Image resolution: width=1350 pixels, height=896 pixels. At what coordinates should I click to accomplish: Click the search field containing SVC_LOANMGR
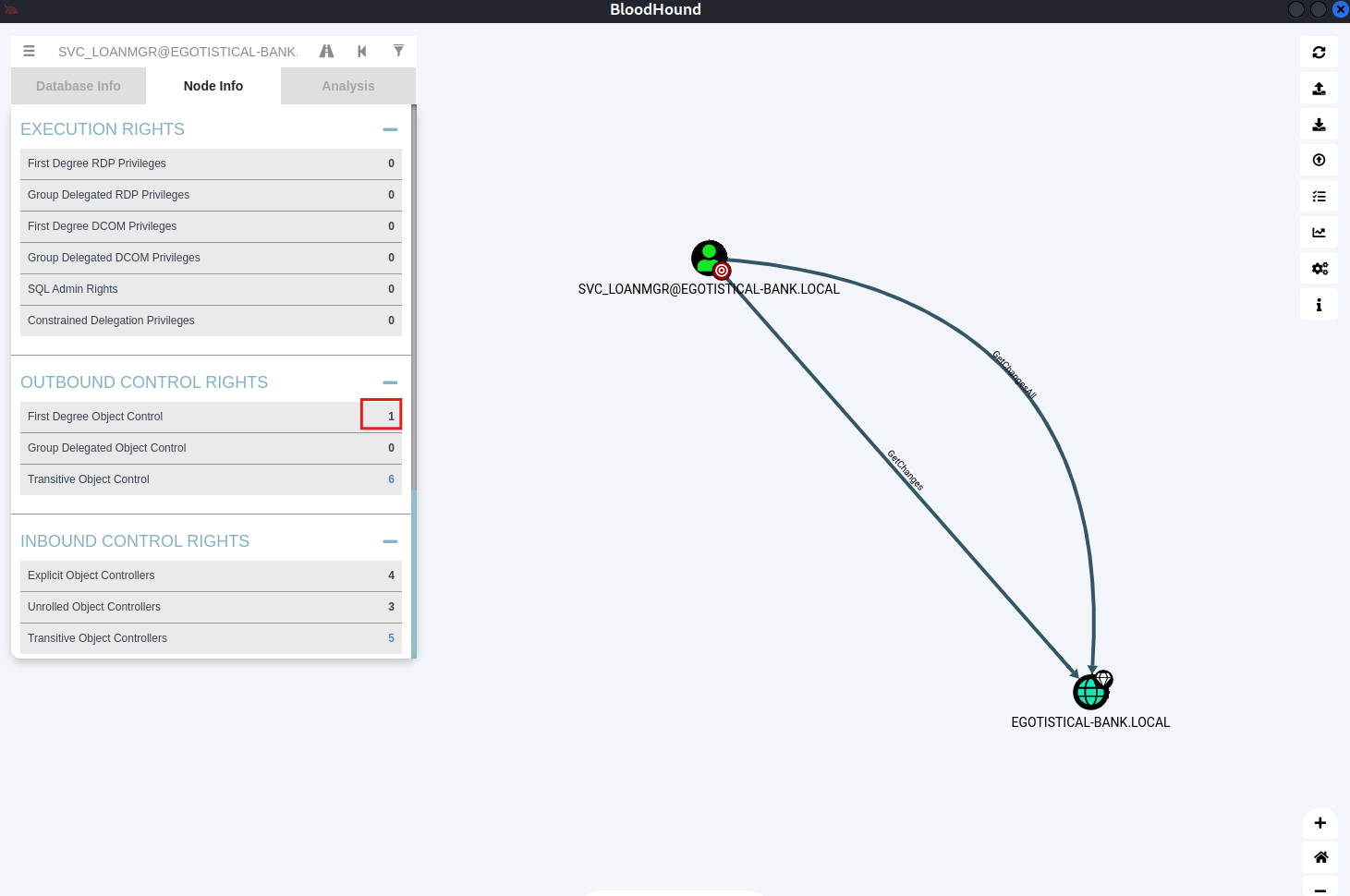click(x=177, y=52)
